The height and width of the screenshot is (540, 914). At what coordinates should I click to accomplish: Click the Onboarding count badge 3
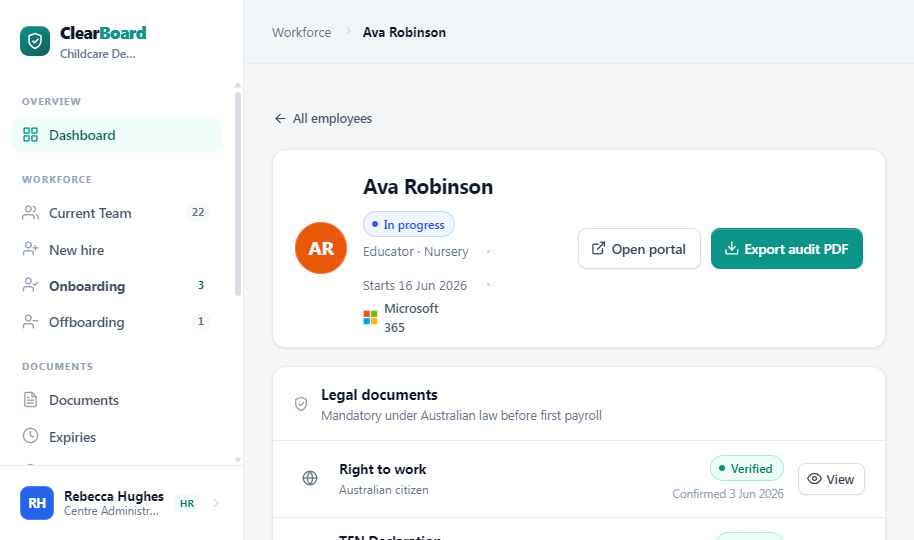click(201, 285)
